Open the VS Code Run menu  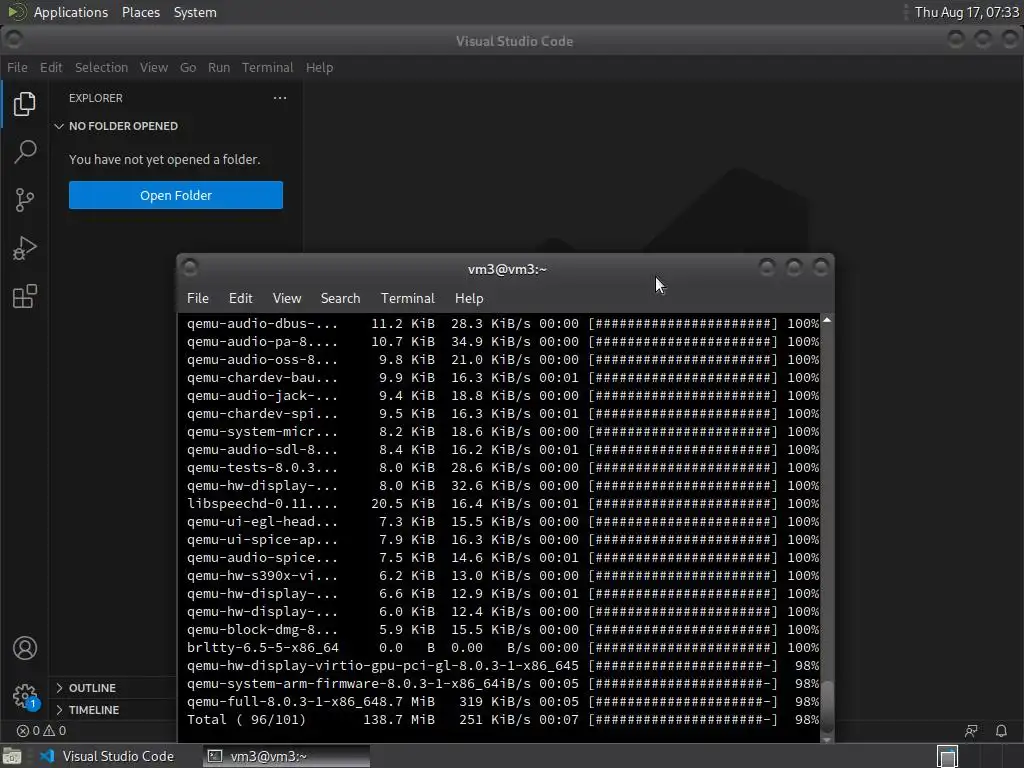[x=219, y=67]
